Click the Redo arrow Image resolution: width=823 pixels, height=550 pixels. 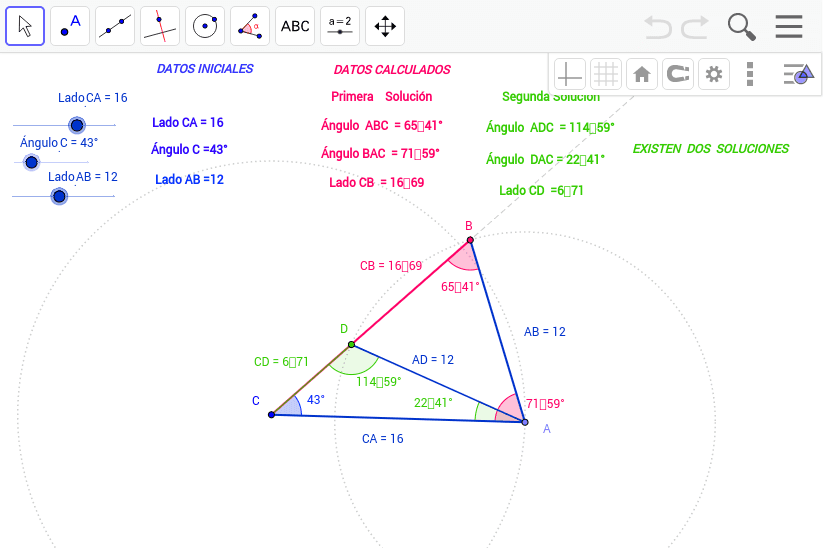pyautogui.click(x=695, y=27)
